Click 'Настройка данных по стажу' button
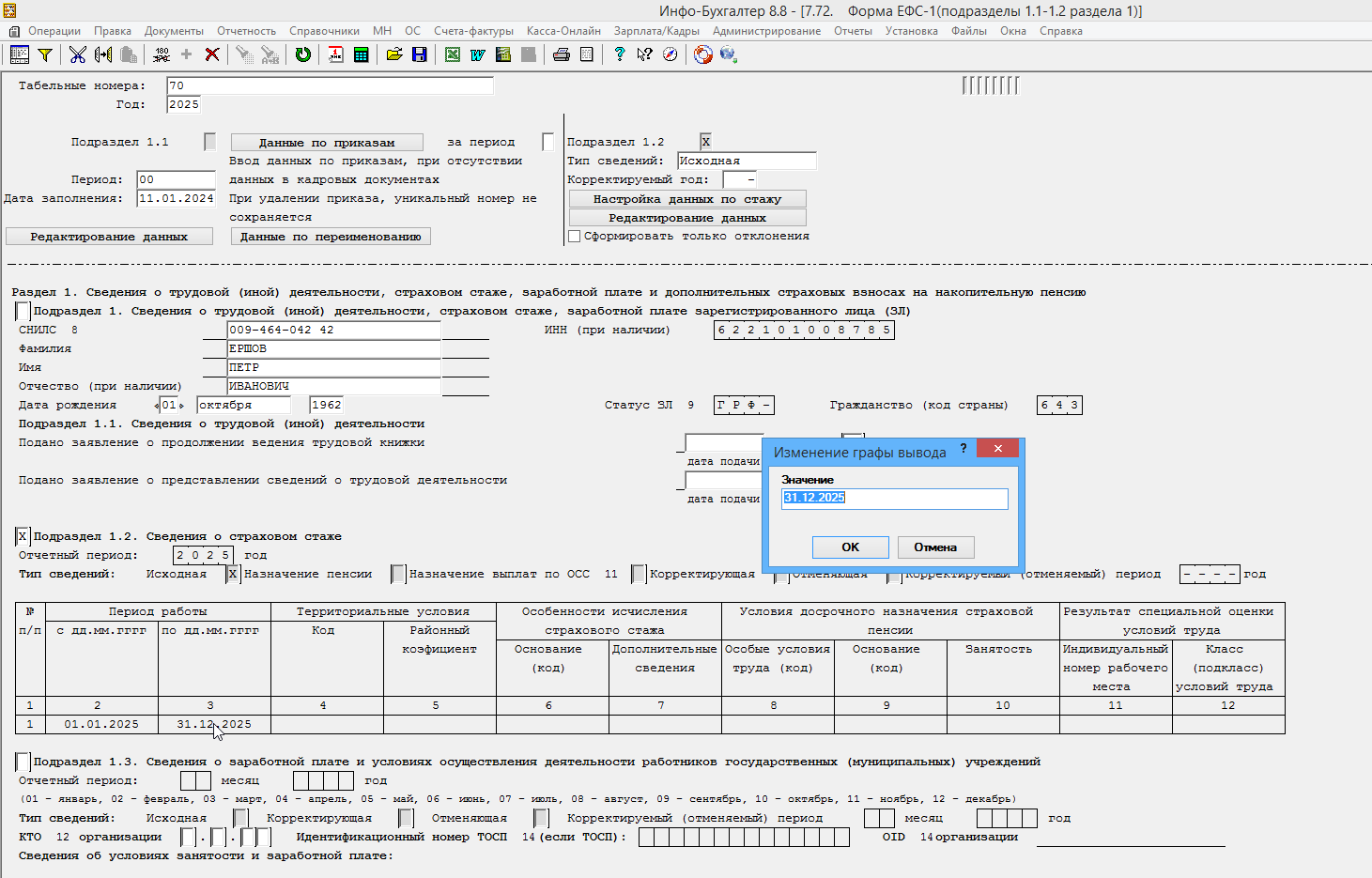The height and width of the screenshot is (878, 1372). (x=687, y=199)
